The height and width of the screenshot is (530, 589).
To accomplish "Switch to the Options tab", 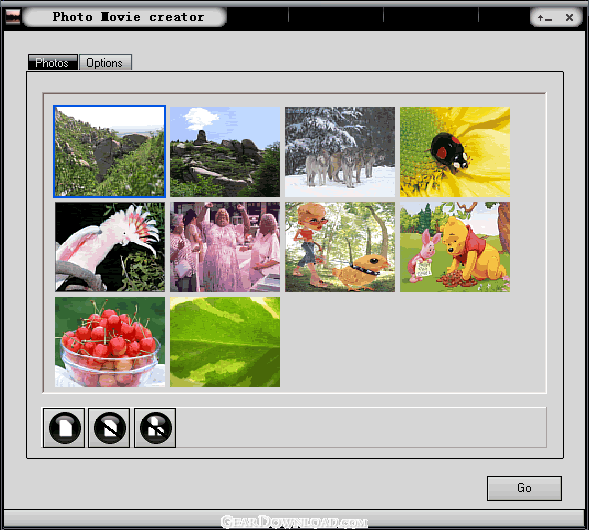I will pyautogui.click(x=105, y=62).
